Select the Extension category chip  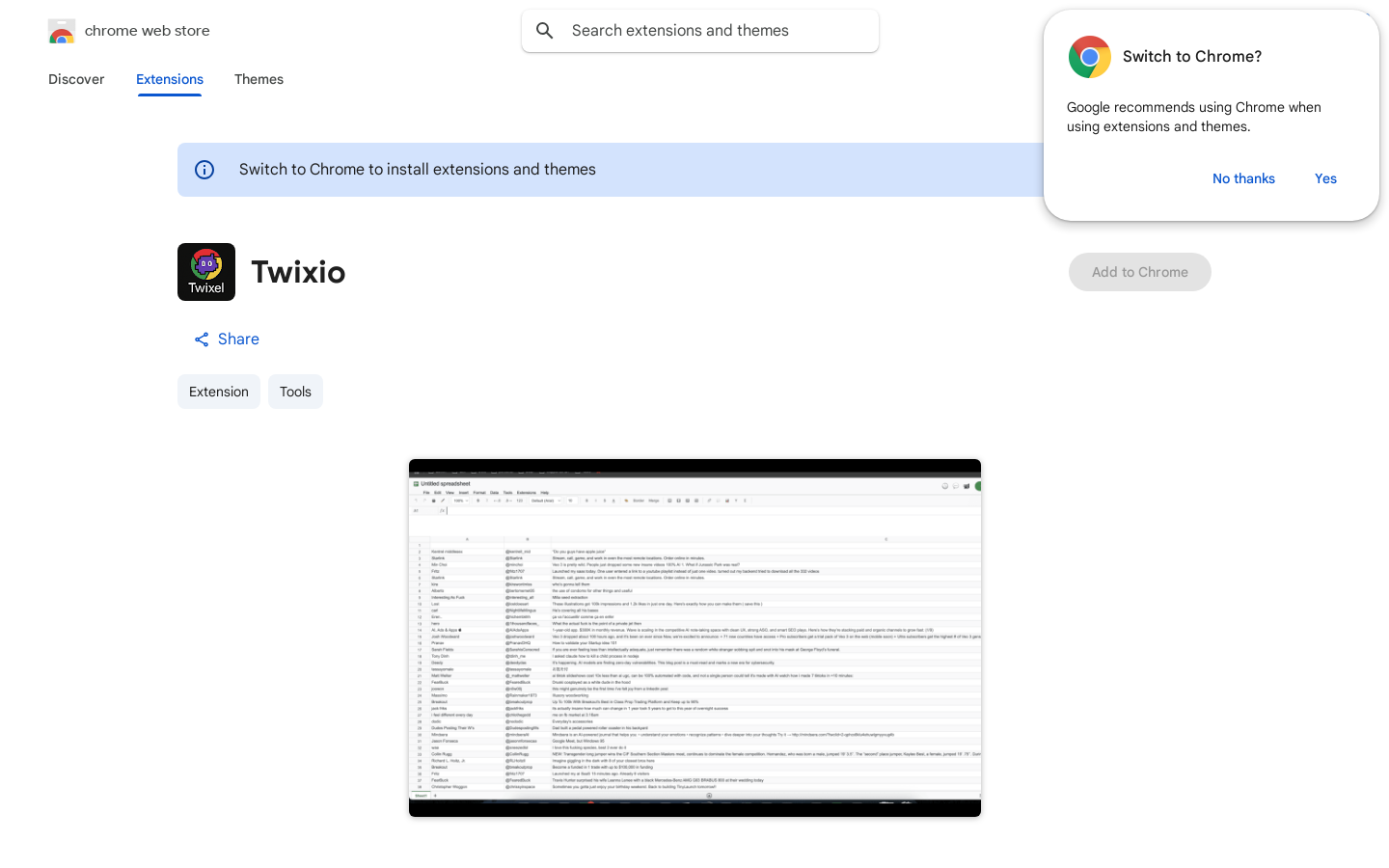pos(219,392)
